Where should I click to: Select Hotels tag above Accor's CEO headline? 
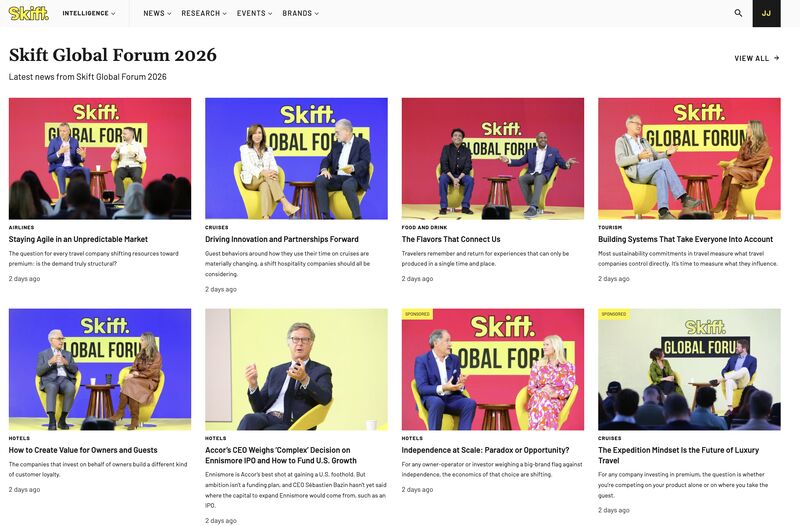point(216,438)
